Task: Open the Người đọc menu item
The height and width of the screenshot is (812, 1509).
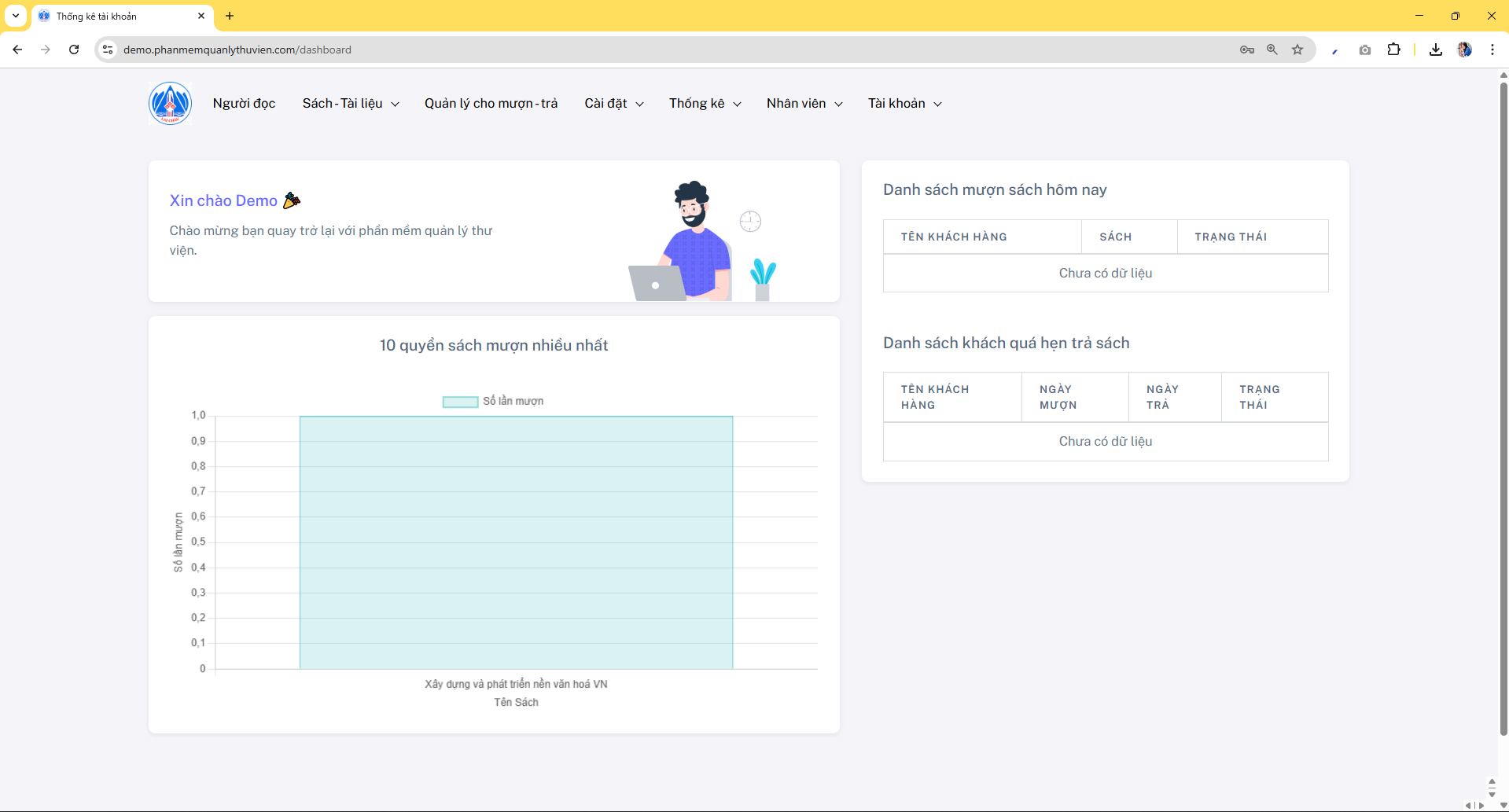Action: [244, 104]
